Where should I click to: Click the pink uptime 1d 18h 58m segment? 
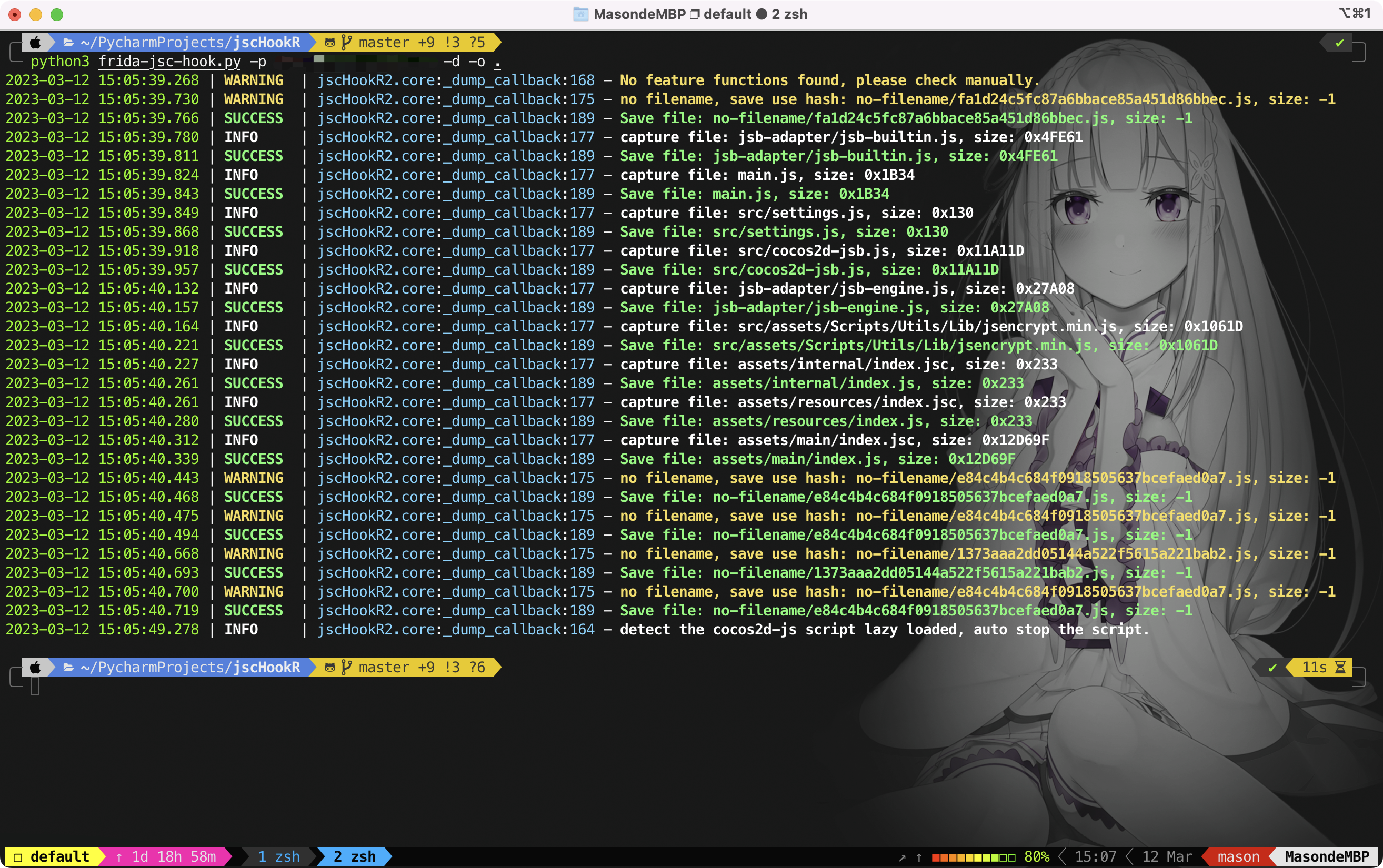166,856
